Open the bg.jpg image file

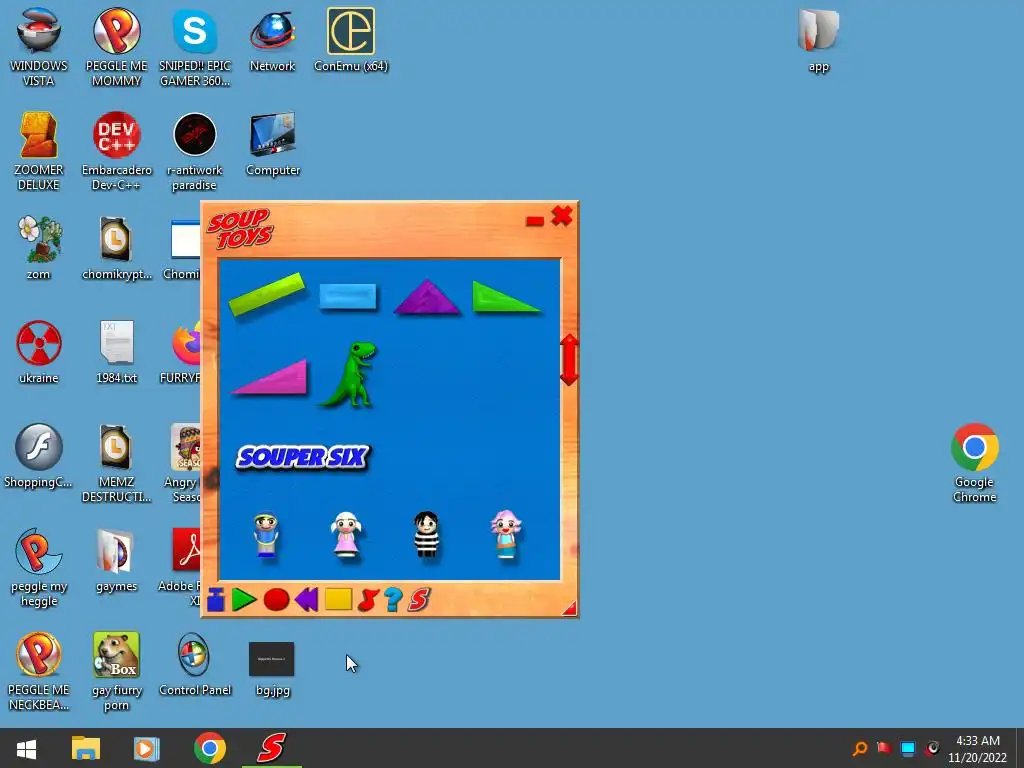[272, 667]
